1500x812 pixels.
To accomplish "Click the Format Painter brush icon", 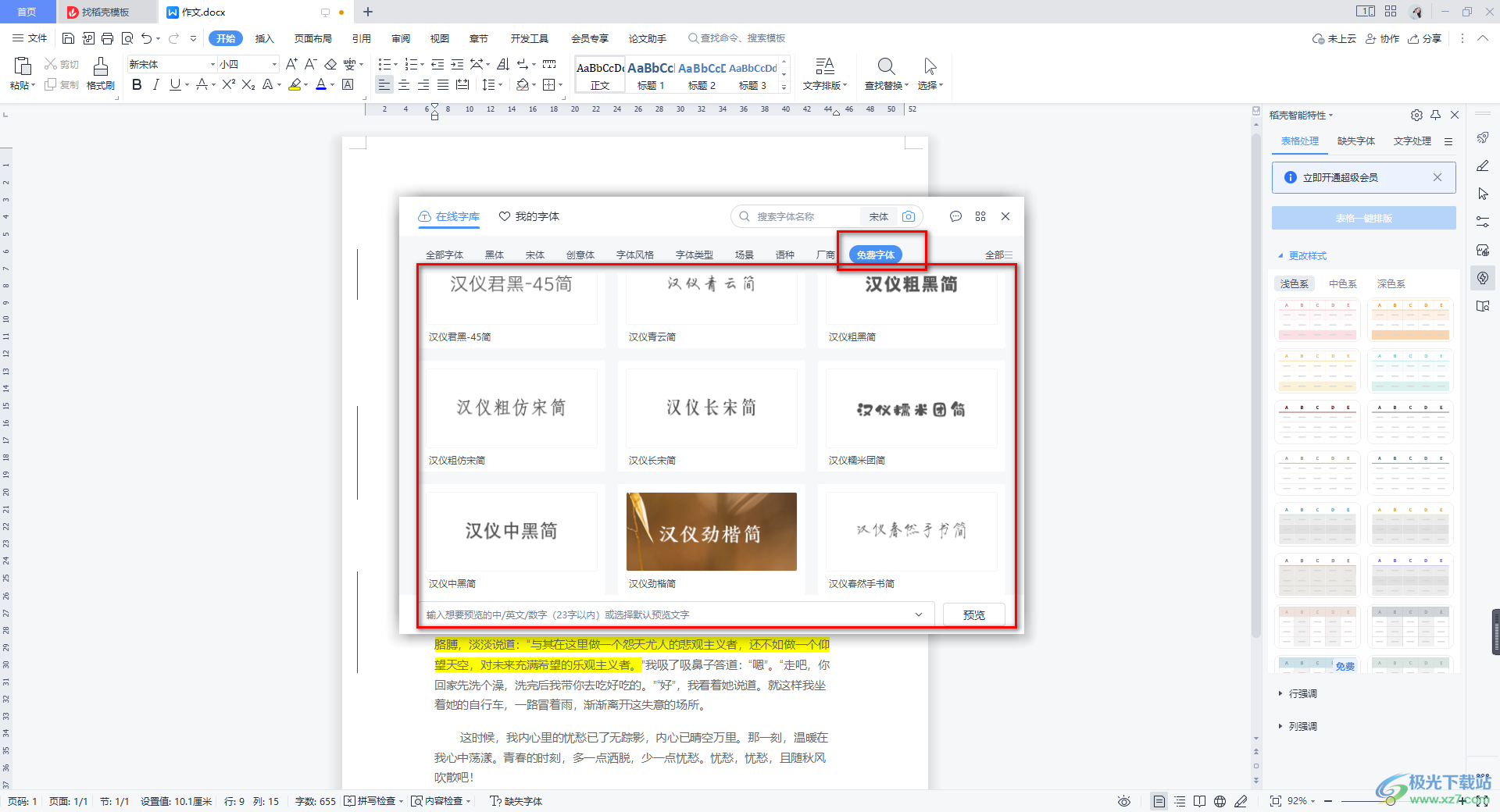I will [101, 66].
